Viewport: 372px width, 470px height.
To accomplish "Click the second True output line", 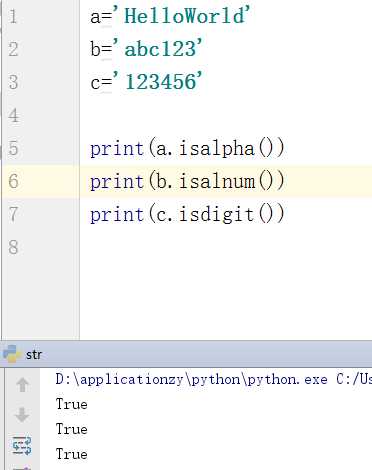I will click(x=72, y=429).
